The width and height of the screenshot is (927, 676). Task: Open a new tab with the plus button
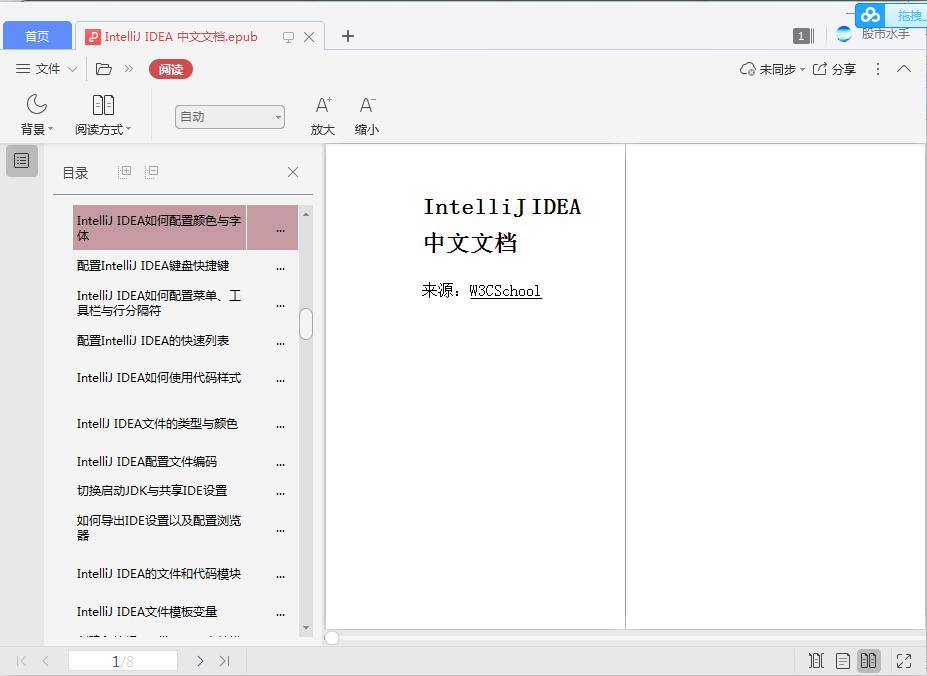[348, 36]
